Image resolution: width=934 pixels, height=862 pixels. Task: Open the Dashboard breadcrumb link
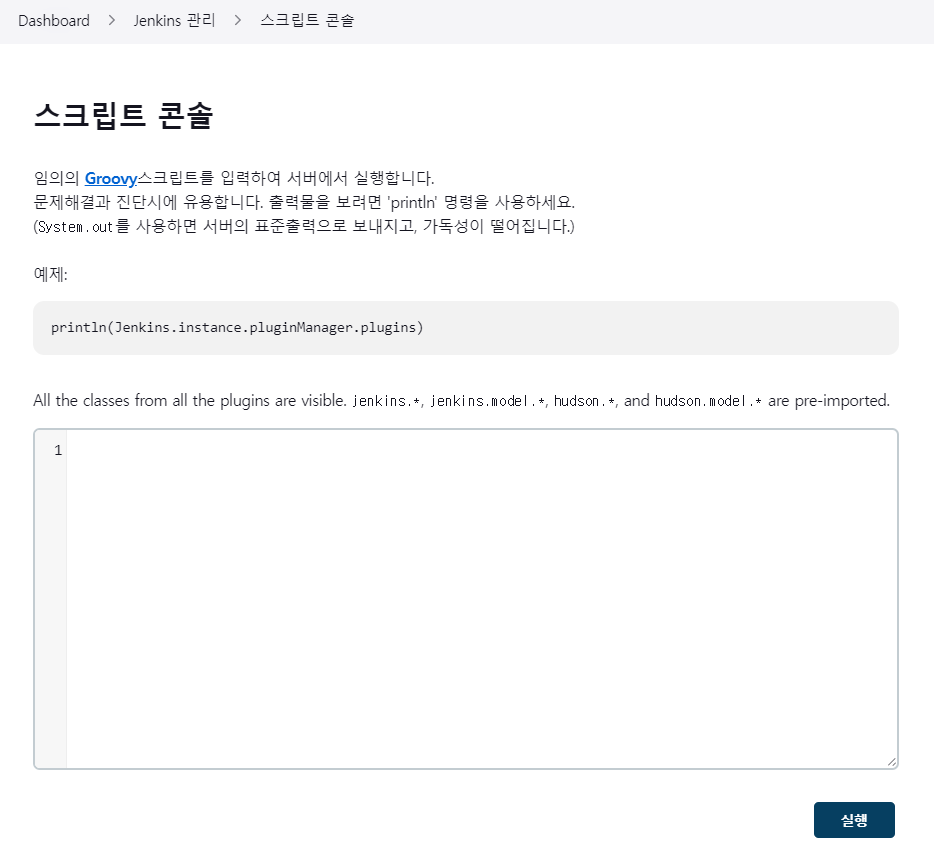point(54,21)
